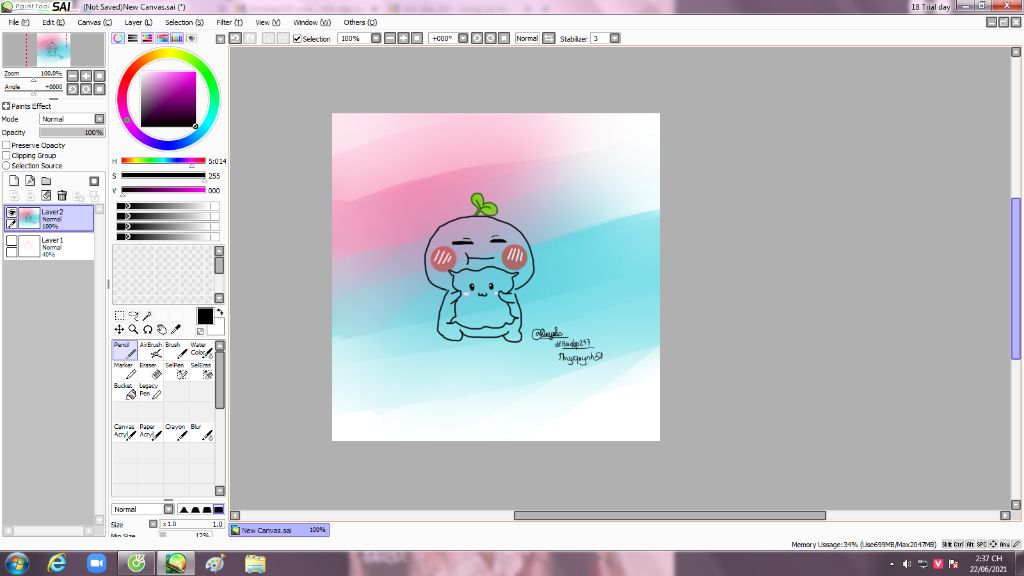Click the layer Opacity slider
1024x576 pixels.
[72, 132]
